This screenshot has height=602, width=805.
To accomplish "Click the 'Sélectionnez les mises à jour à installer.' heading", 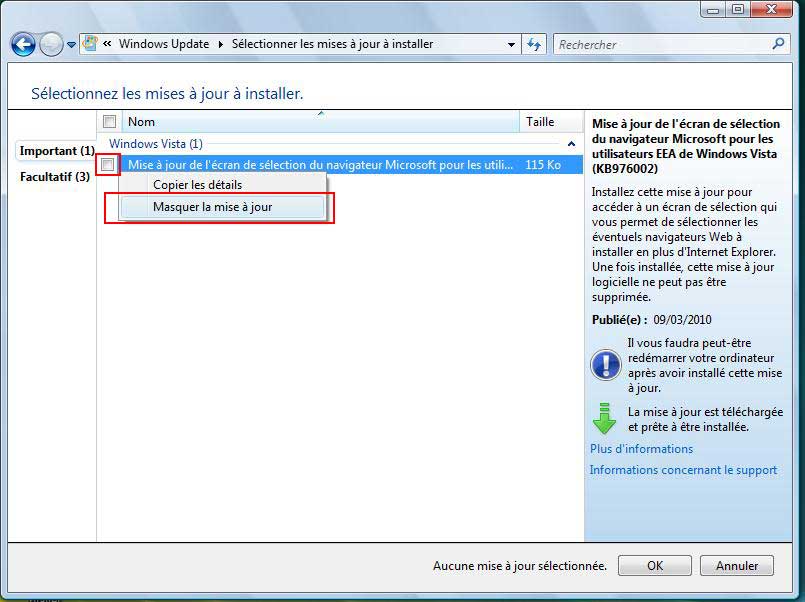I will coord(167,93).
